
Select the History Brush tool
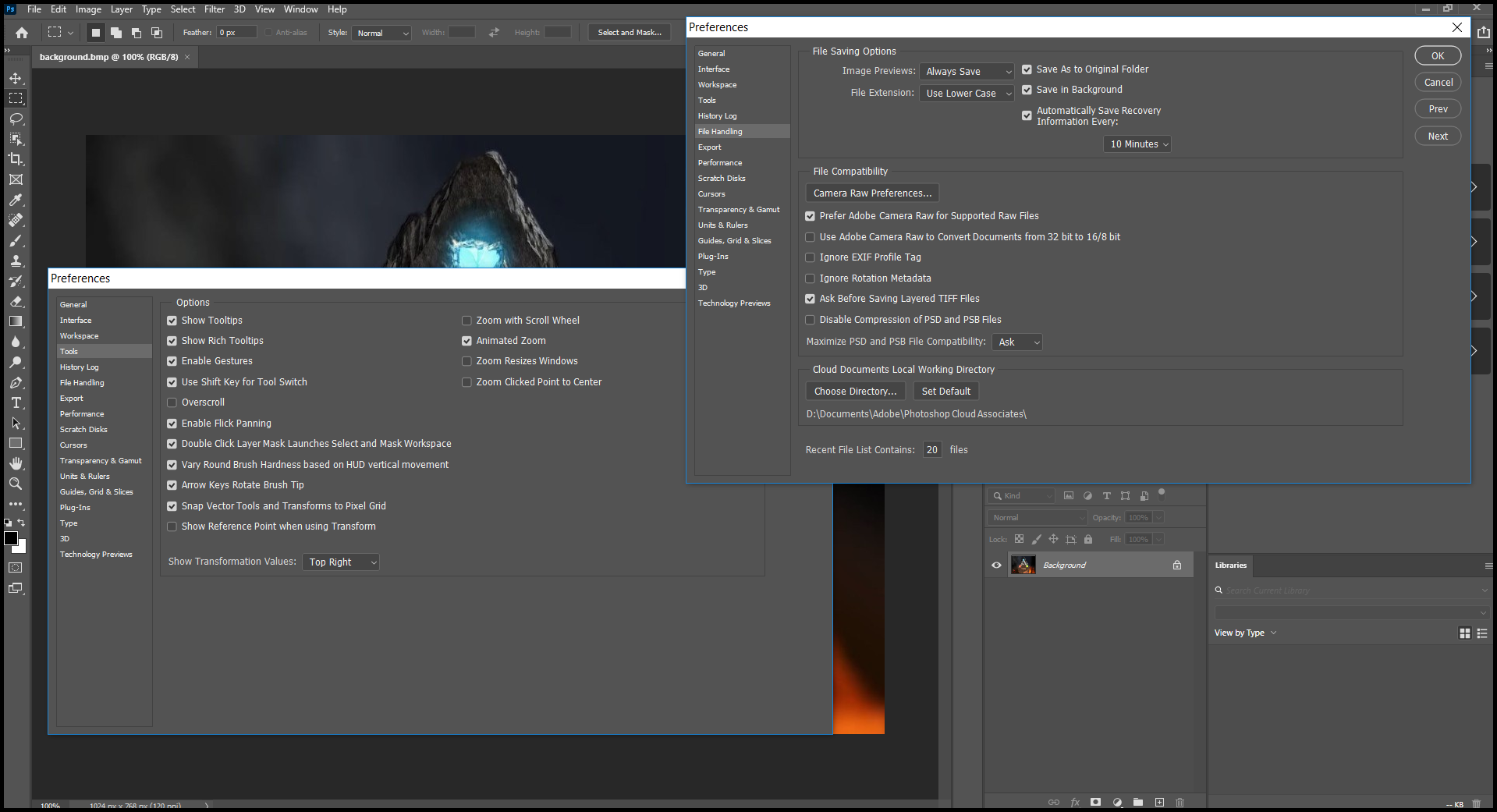point(16,281)
